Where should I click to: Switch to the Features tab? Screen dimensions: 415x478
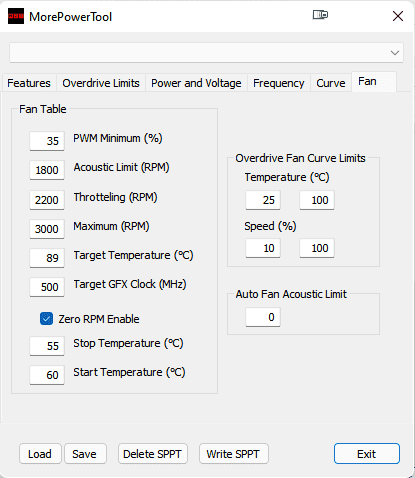coord(29,83)
